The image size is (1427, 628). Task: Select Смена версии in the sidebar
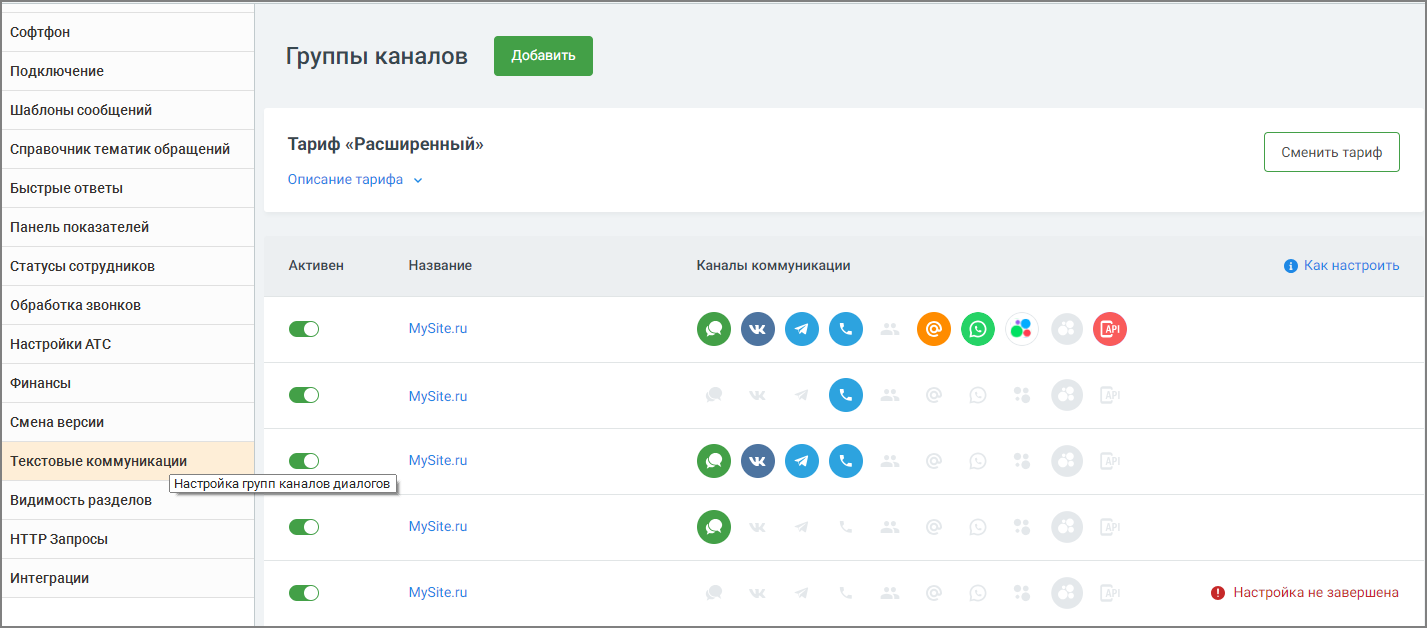point(127,422)
